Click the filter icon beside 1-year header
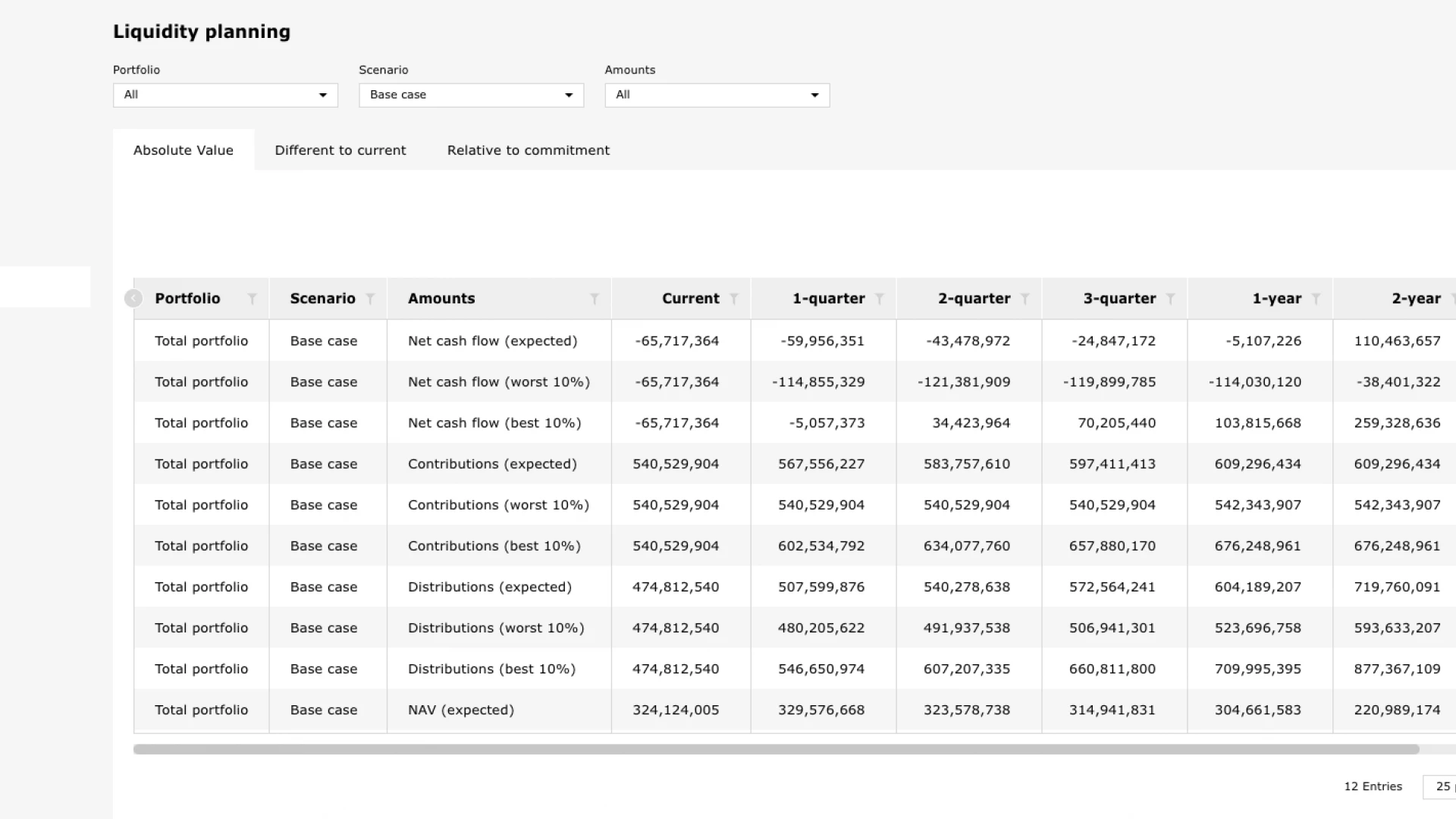The image size is (1456, 819). coord(1316,299)
